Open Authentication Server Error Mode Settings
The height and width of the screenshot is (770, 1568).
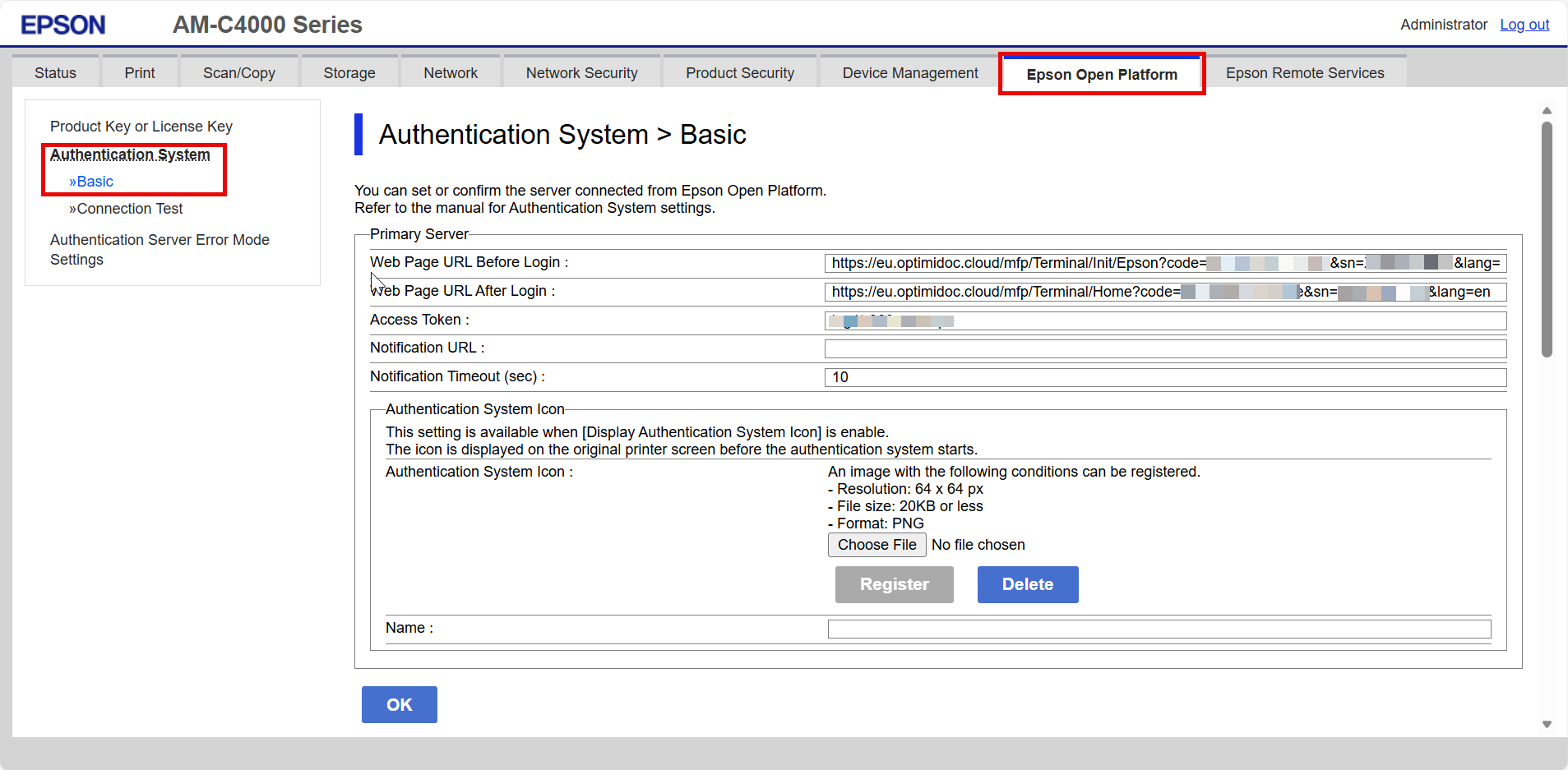coord(160,249)
